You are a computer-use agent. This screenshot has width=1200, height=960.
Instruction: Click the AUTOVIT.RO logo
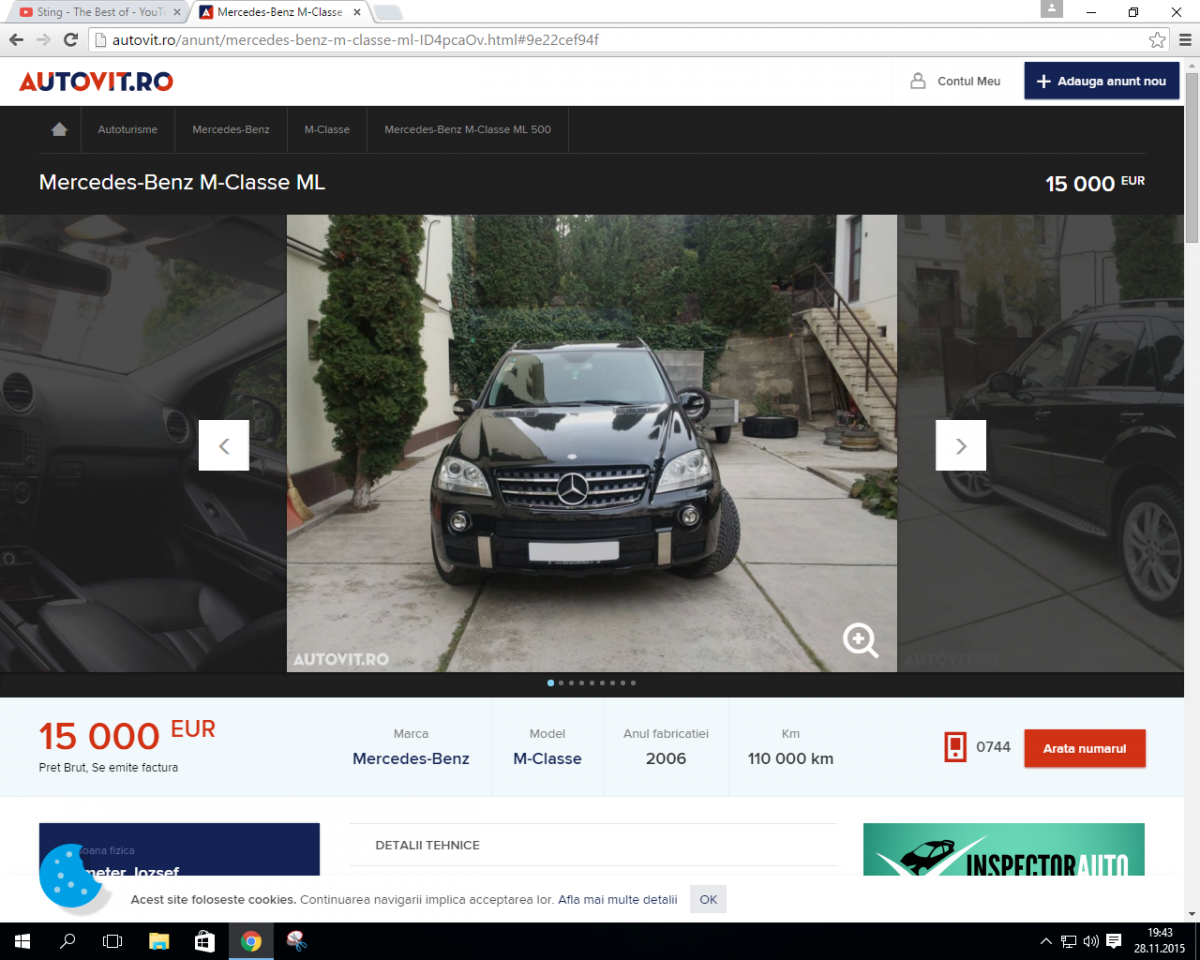[x=96, y=81]
